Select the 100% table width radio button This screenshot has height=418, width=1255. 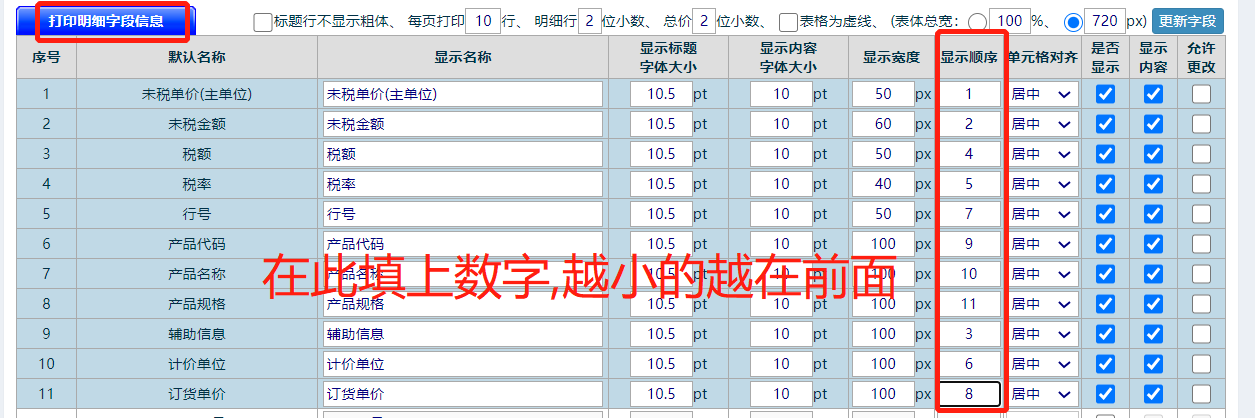point(979,22)
